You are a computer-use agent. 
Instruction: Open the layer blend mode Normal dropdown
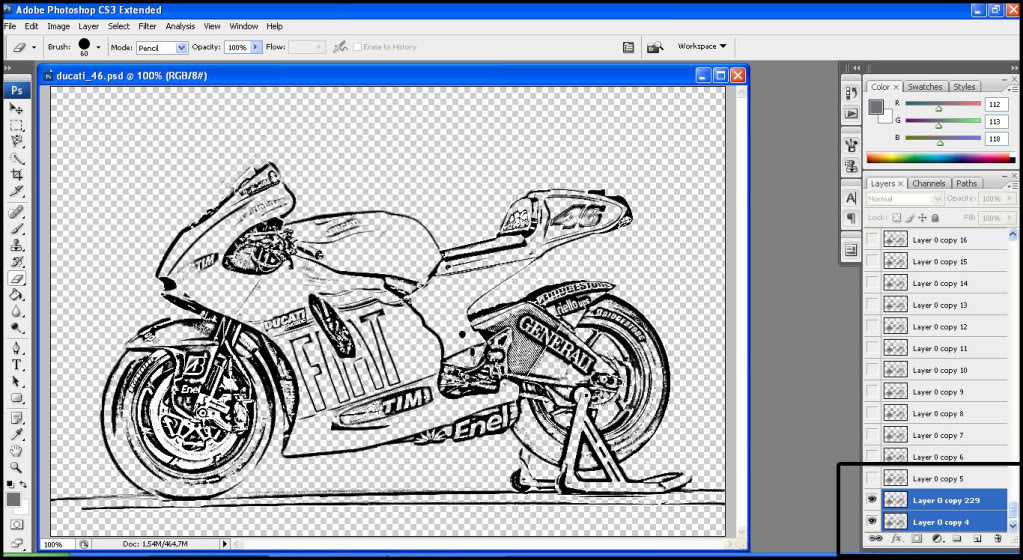[x=904, y=198]
